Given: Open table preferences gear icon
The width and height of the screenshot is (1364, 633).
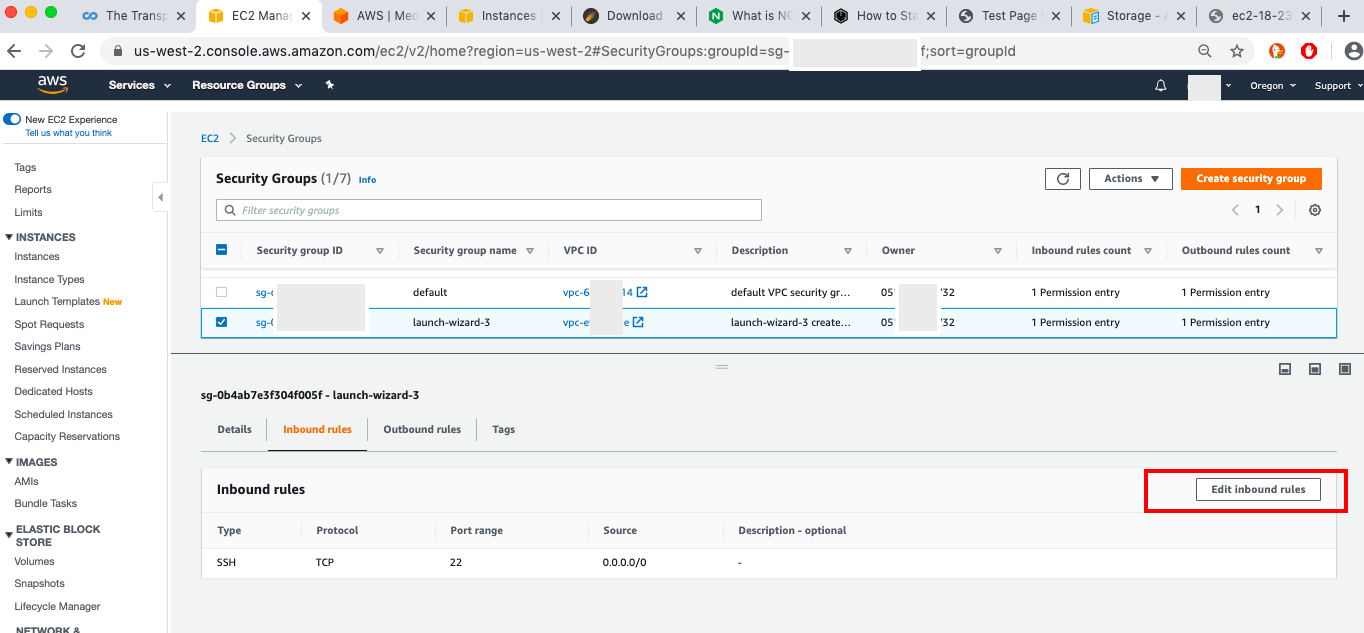Looking at the screenshot, I should tap(1315, 210).
